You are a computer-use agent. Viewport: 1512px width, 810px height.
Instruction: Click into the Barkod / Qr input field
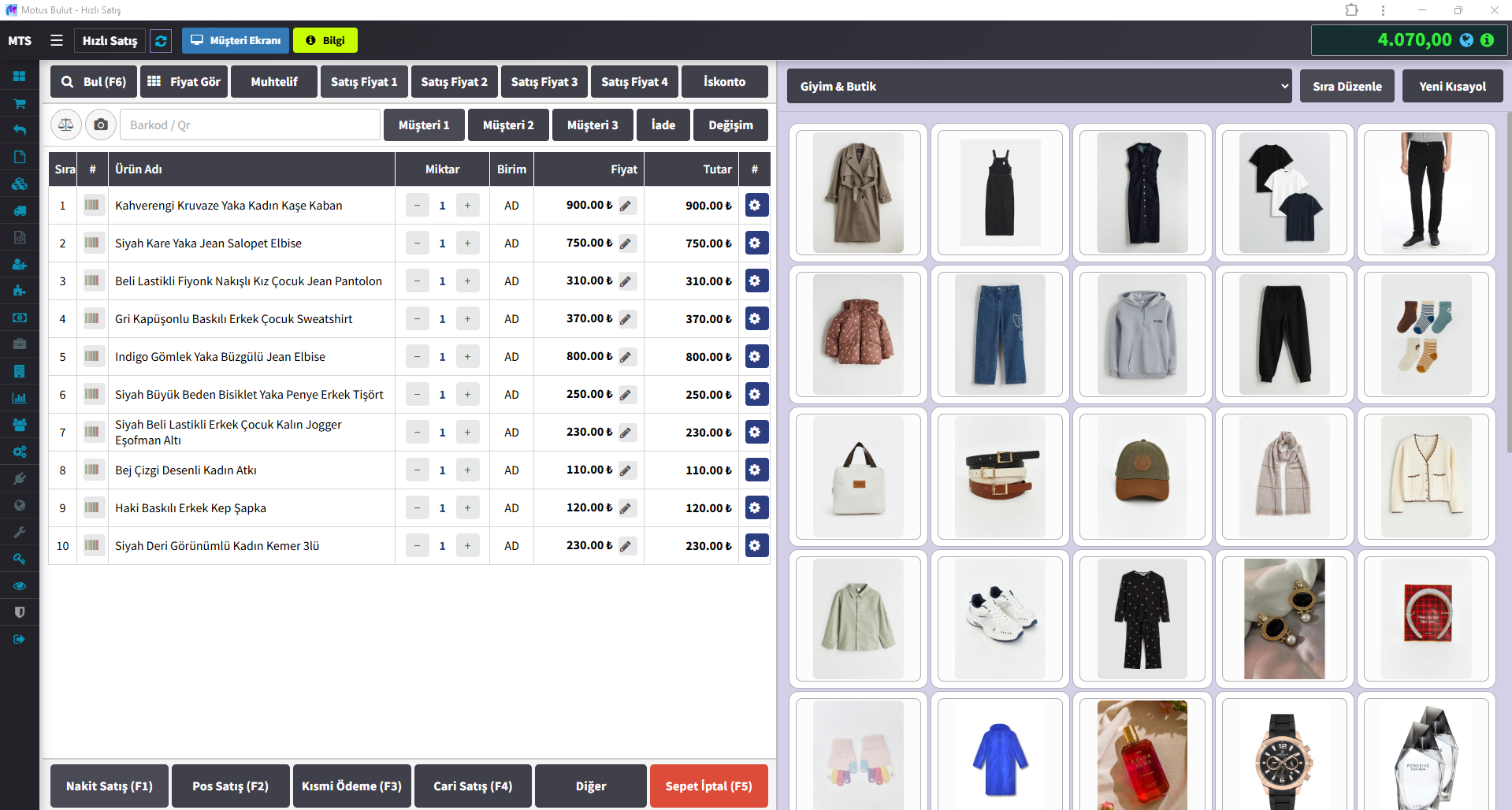250,125
